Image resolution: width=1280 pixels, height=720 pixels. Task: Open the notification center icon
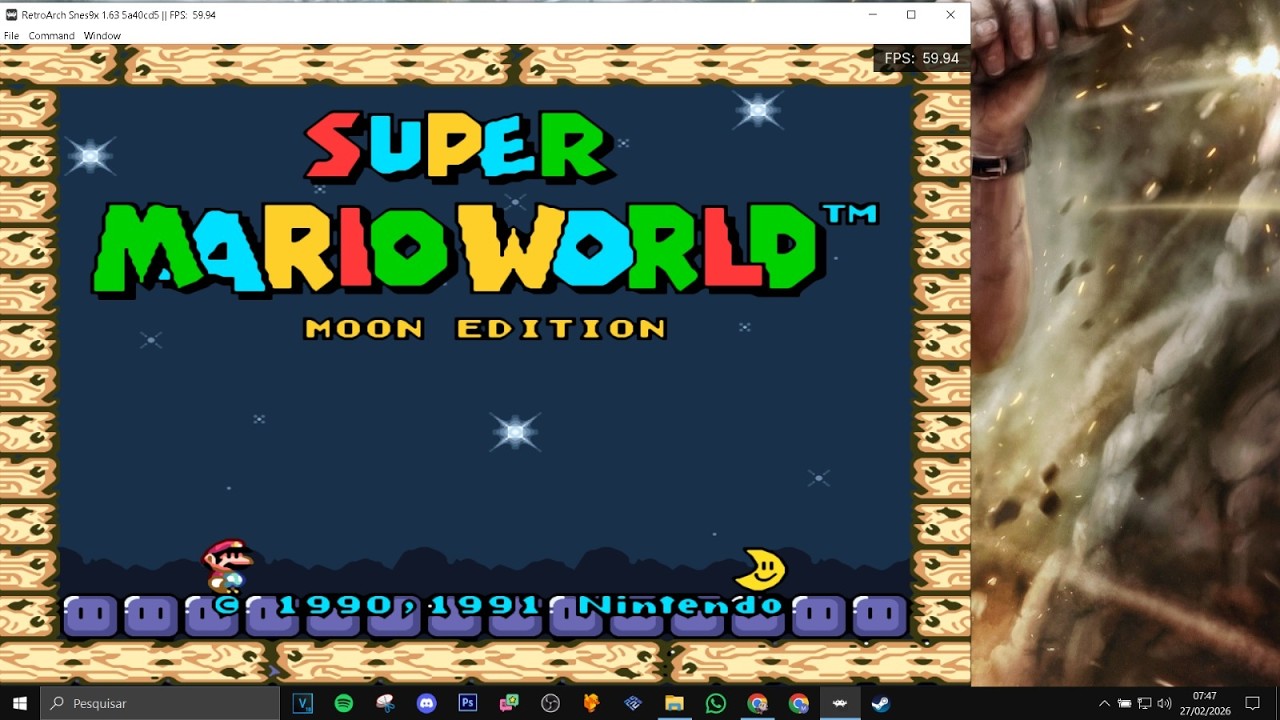pyautogui.click(x=1252, y=703)
